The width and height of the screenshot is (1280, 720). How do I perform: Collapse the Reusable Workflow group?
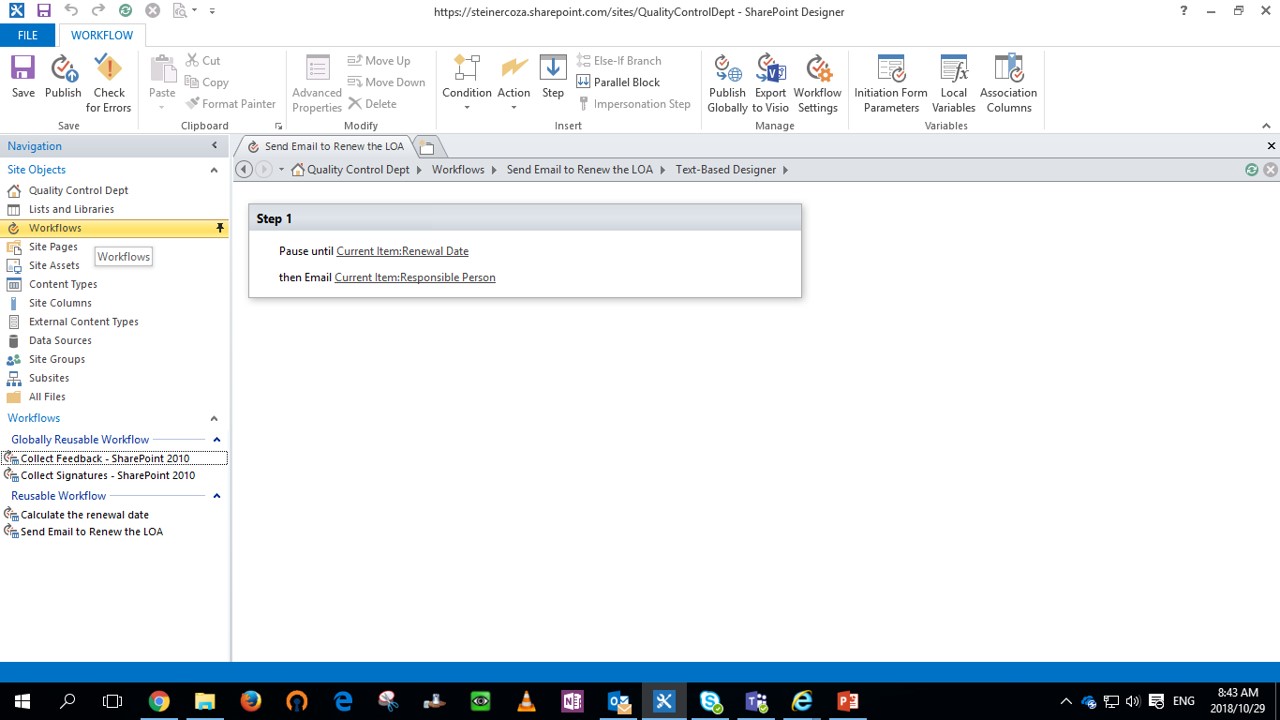(x=216, y=496)
